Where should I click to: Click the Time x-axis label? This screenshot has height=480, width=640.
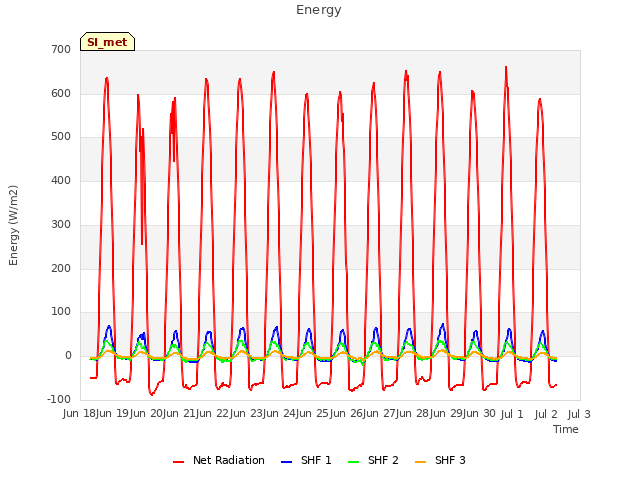[566, 429]
